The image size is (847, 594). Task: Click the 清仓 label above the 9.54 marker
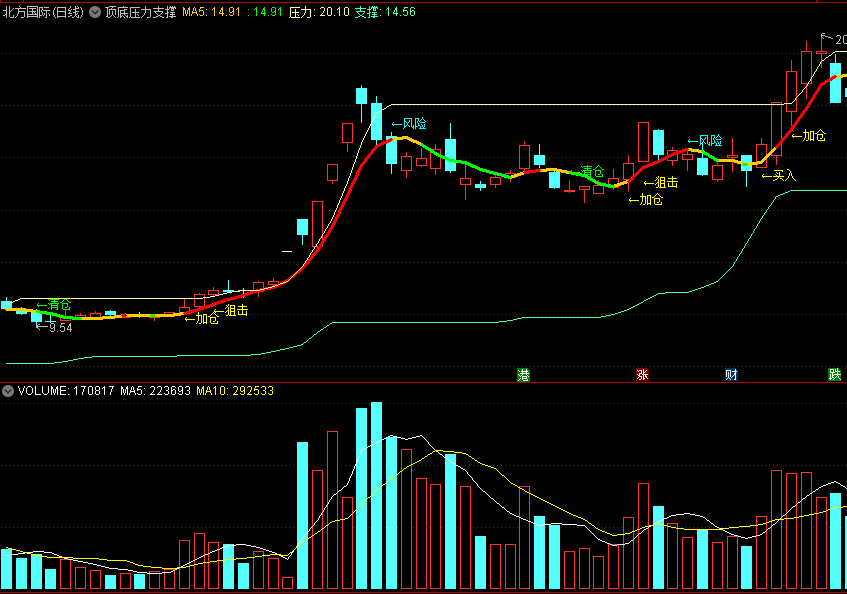pos(53,305)
